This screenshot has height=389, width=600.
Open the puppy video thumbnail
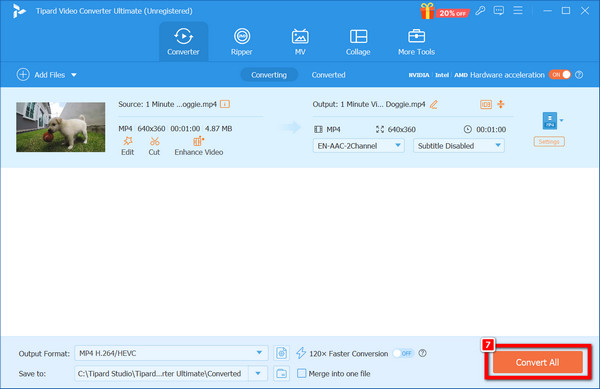point(60,127)
